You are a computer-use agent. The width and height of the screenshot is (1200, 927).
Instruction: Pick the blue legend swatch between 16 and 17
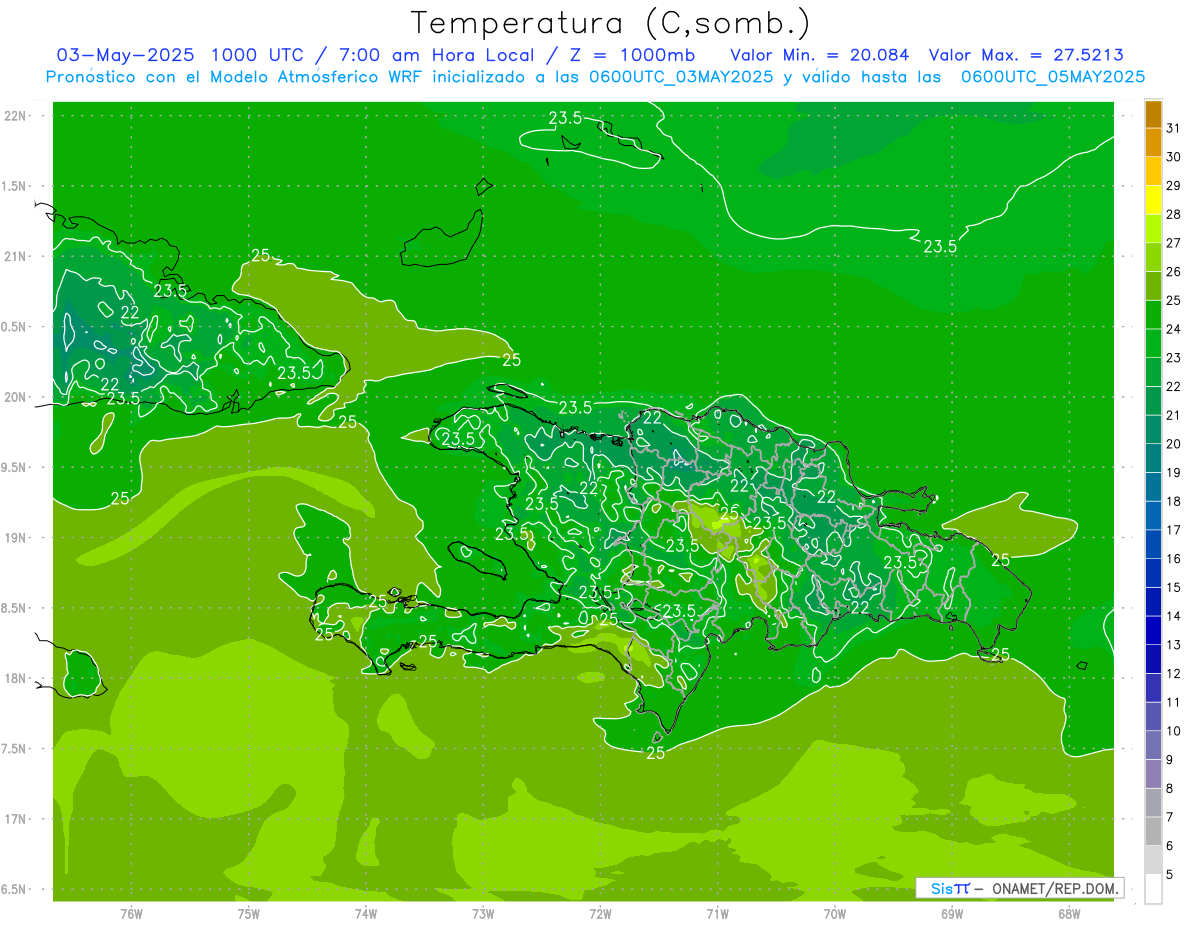click(x=1153, y=544)
